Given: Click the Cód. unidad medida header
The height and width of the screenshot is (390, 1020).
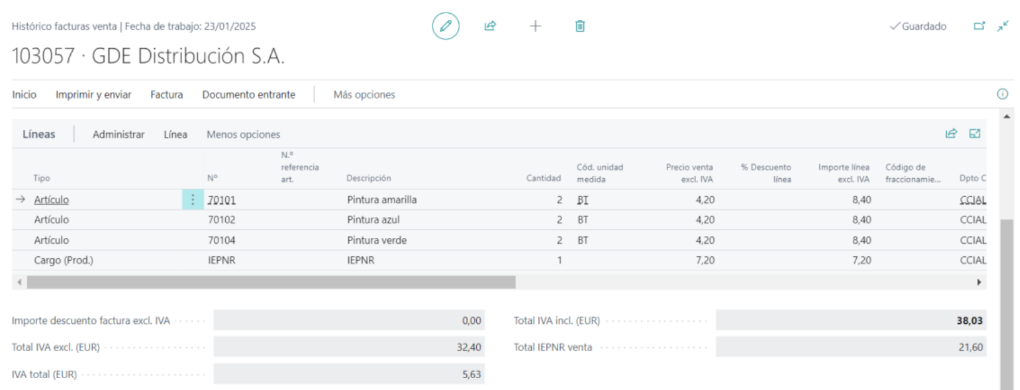Looking at the screenshot, I should [x=600, y=173].
